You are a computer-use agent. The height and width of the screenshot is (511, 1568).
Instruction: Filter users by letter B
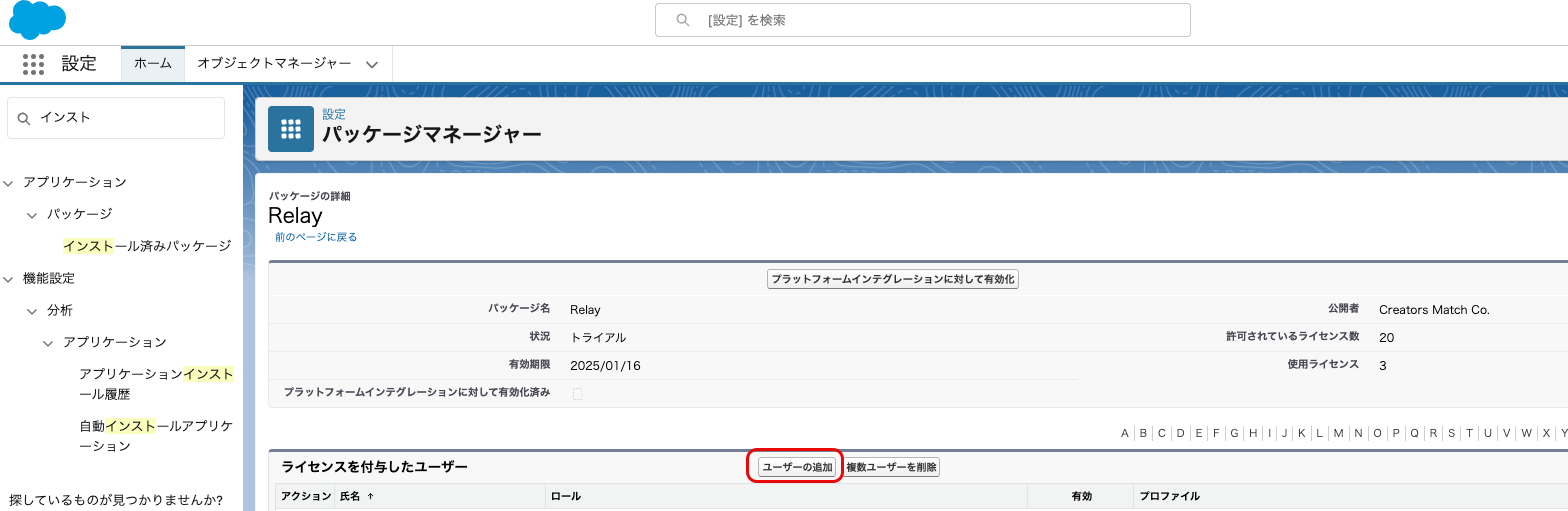click(x=1143, y=433)
